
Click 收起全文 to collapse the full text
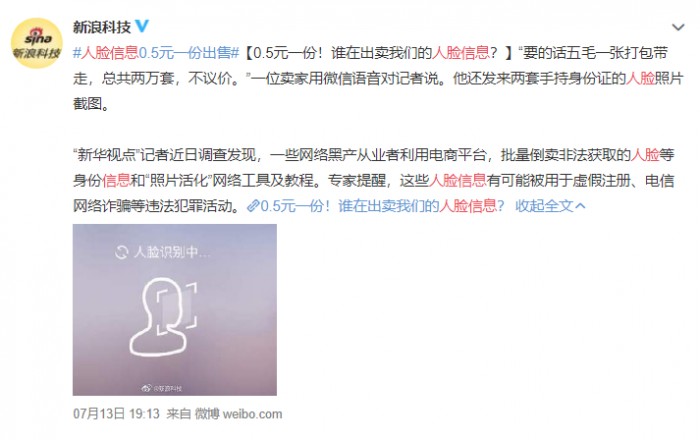pyautogui.click(x=544, y=206)
